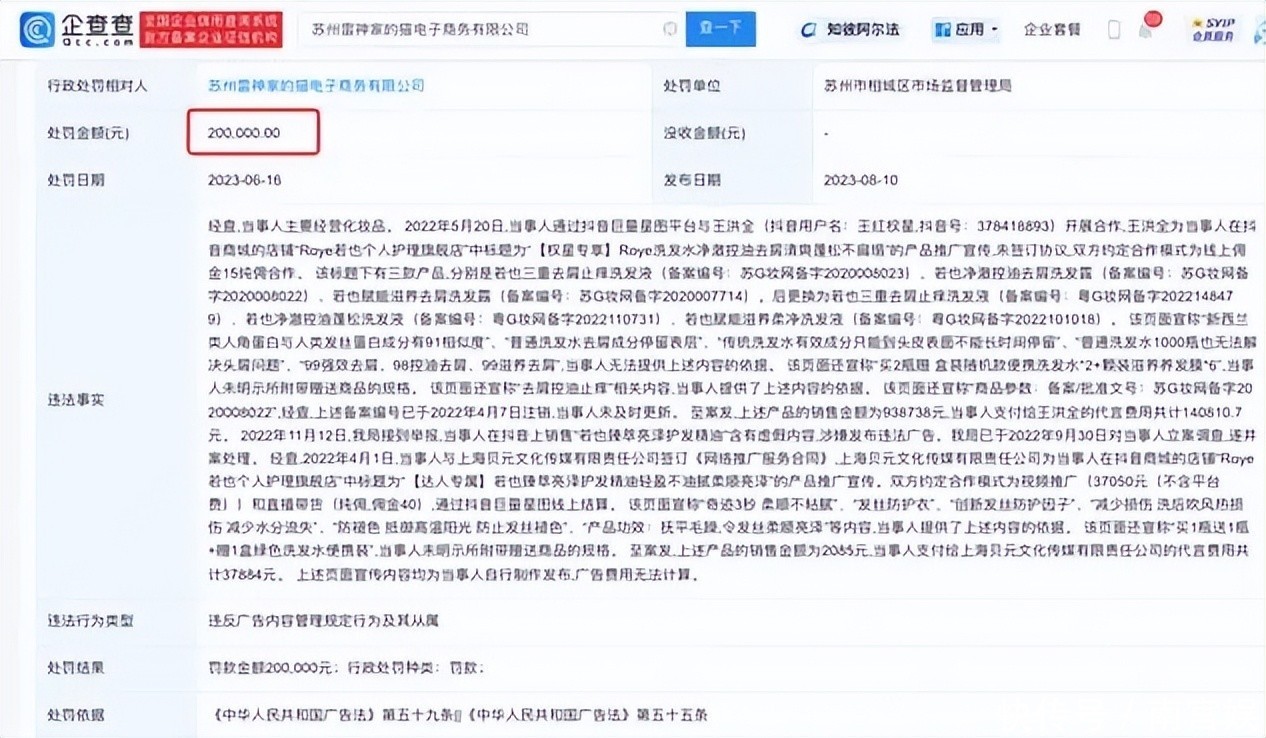This screenshot has height=738, width=1266.
Task: Click the 处罚日期 2023-06-16 value
Action: click(244, 181)
